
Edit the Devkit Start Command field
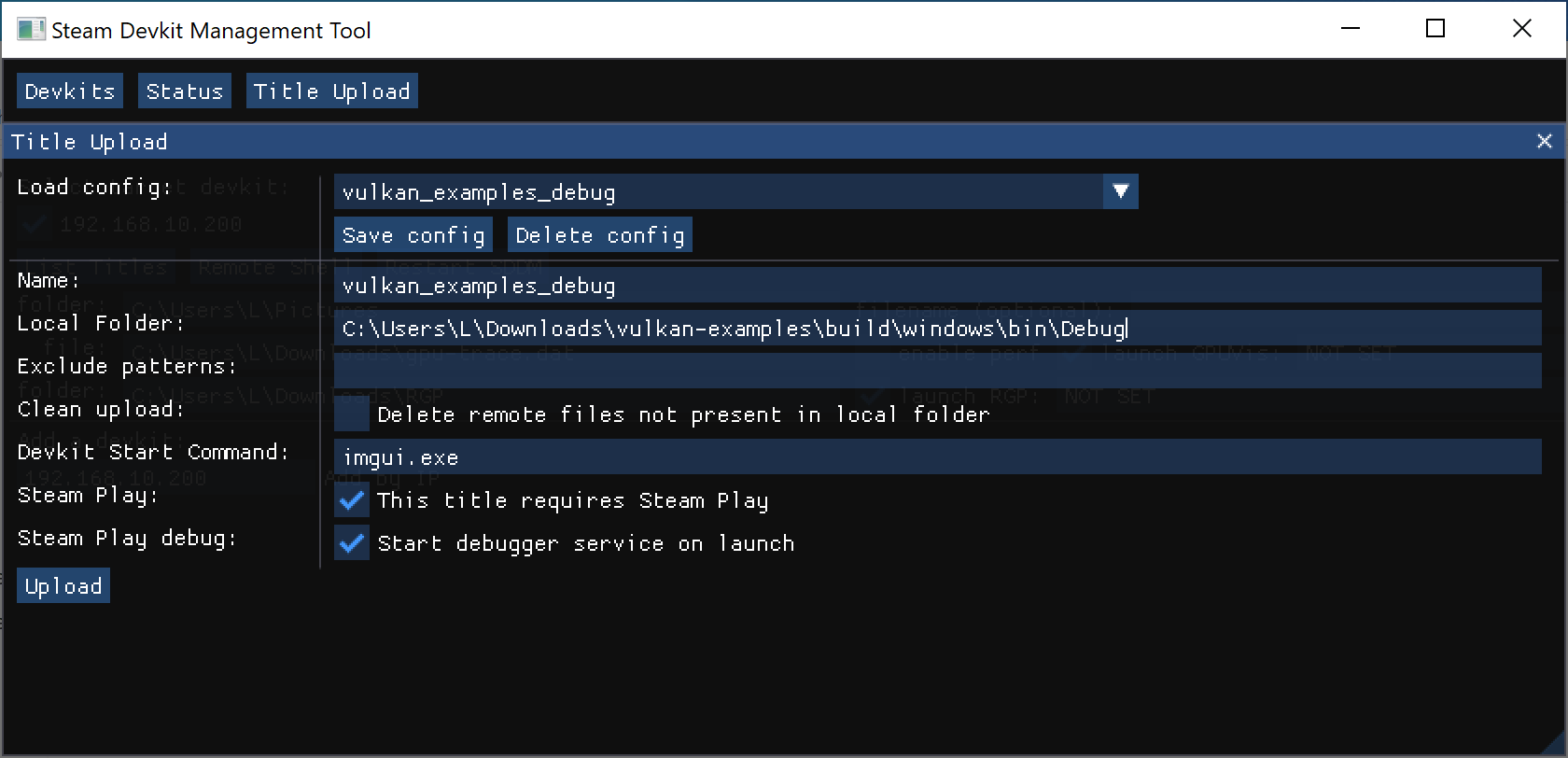938,457
